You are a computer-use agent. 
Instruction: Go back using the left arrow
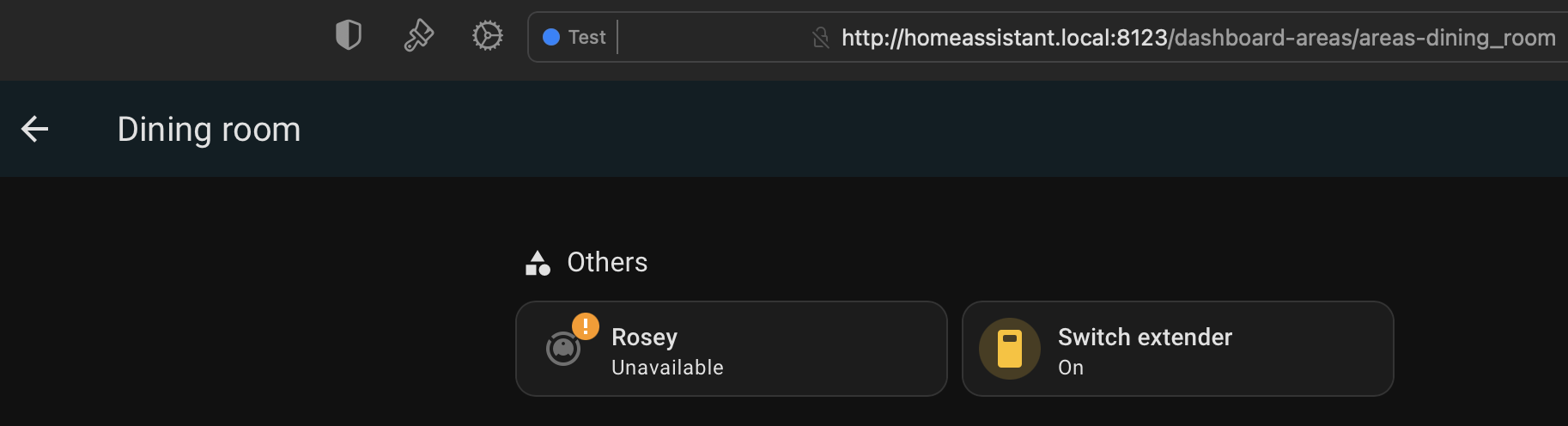35,130
